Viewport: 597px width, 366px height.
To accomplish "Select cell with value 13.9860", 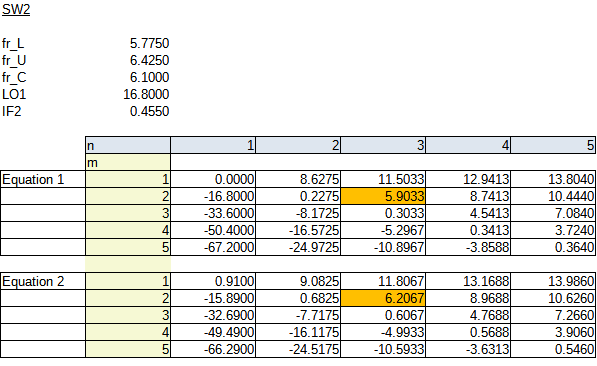I will pos(553,281).
